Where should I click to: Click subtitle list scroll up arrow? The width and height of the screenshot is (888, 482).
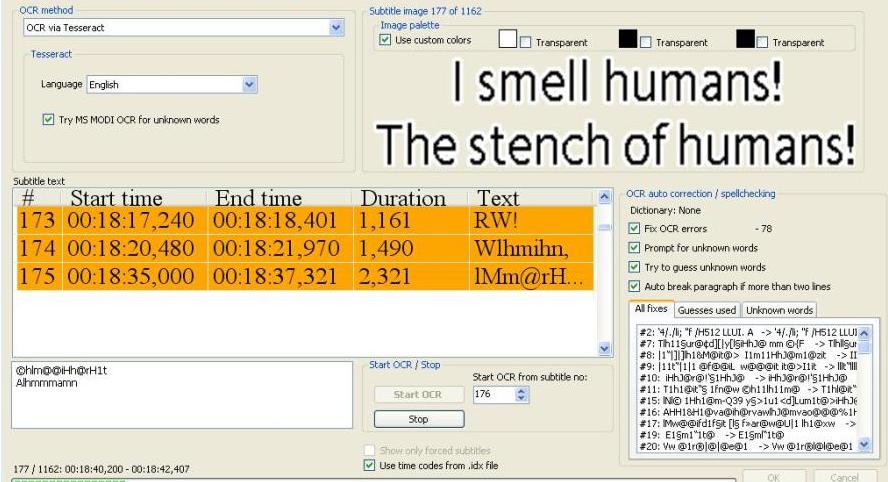click(x=605, y=197)
